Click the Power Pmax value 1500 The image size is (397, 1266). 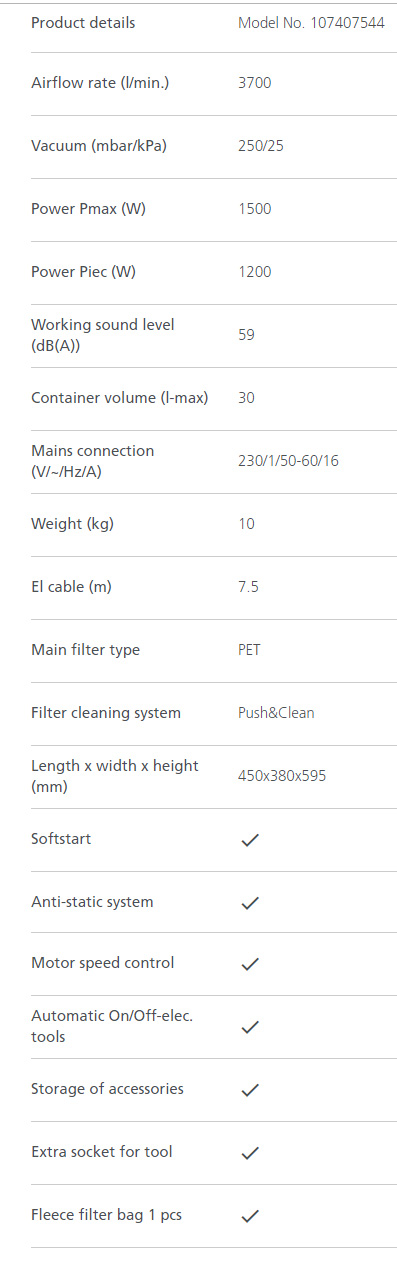tap(254, 209)
